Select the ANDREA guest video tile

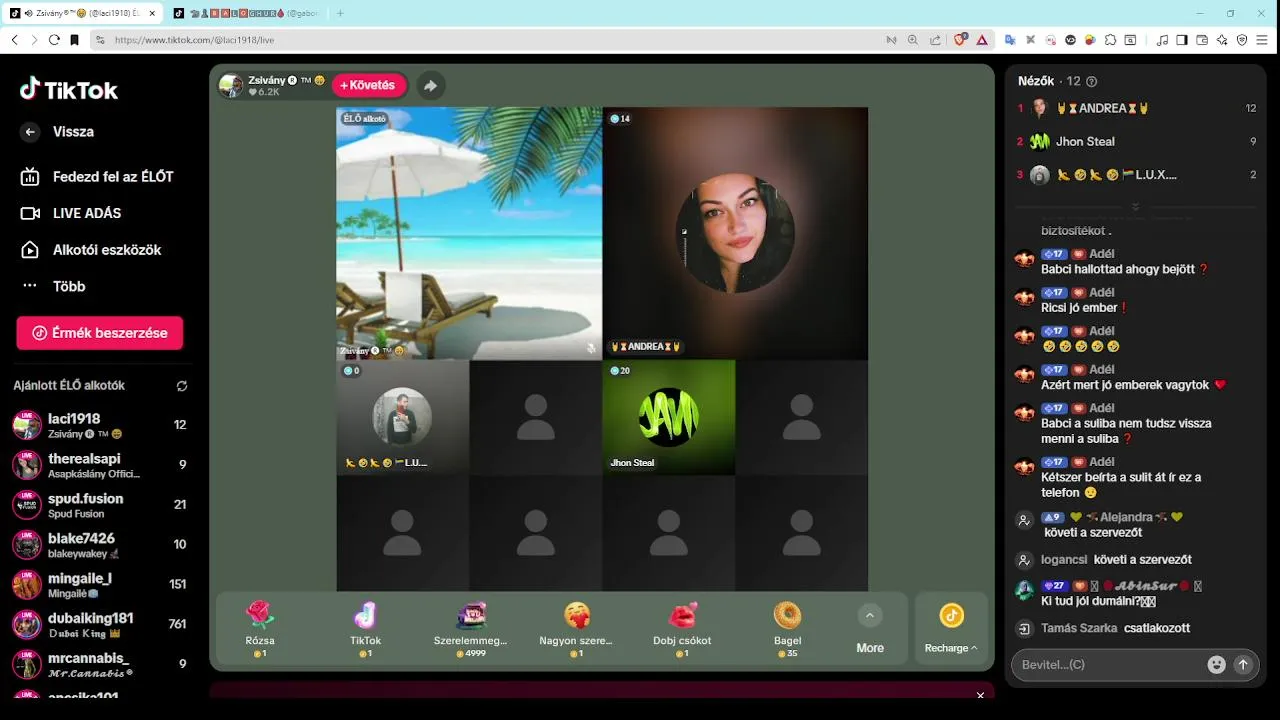pos(735,233)
